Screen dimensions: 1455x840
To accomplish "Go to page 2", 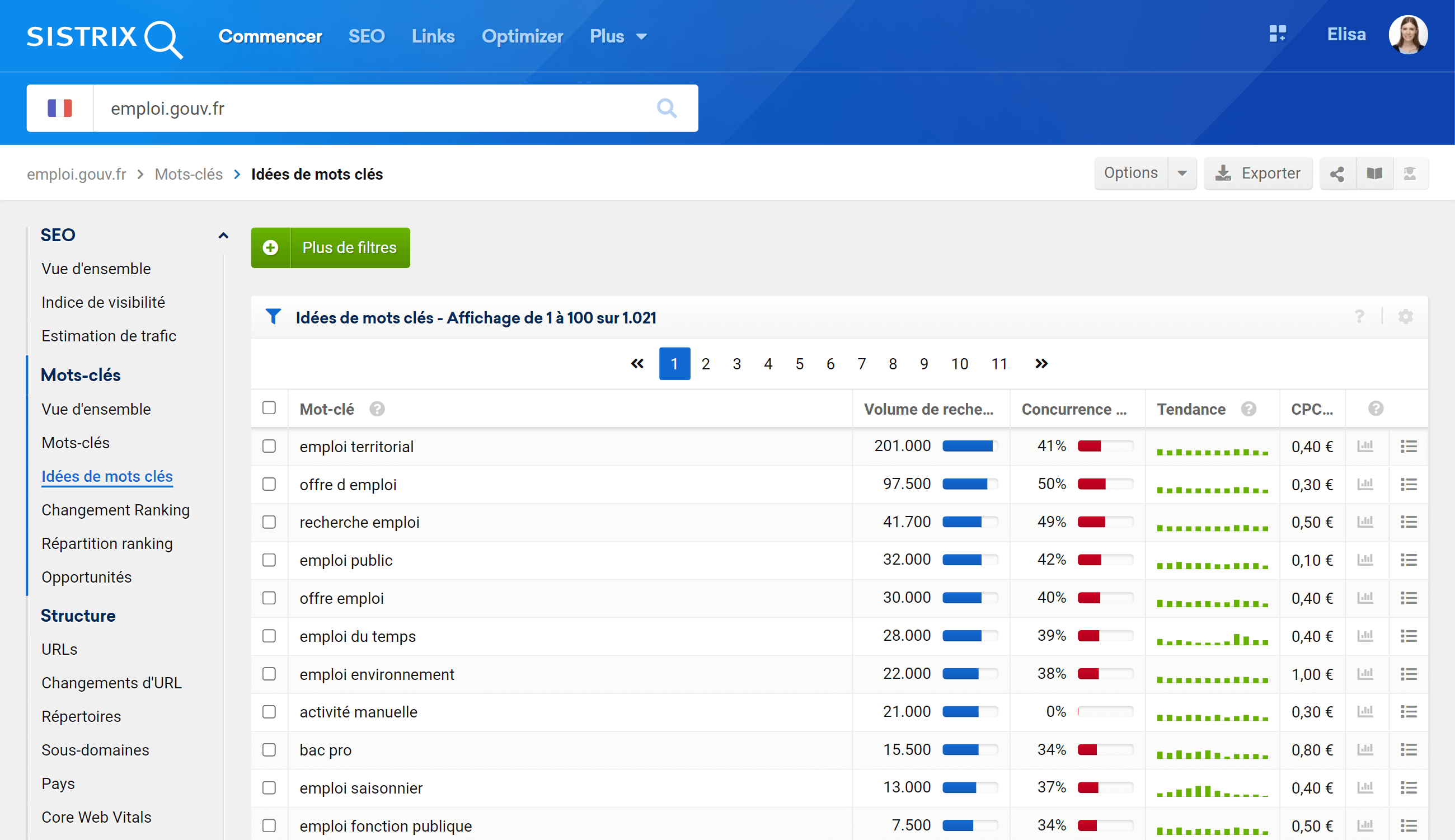I will 705,363.
